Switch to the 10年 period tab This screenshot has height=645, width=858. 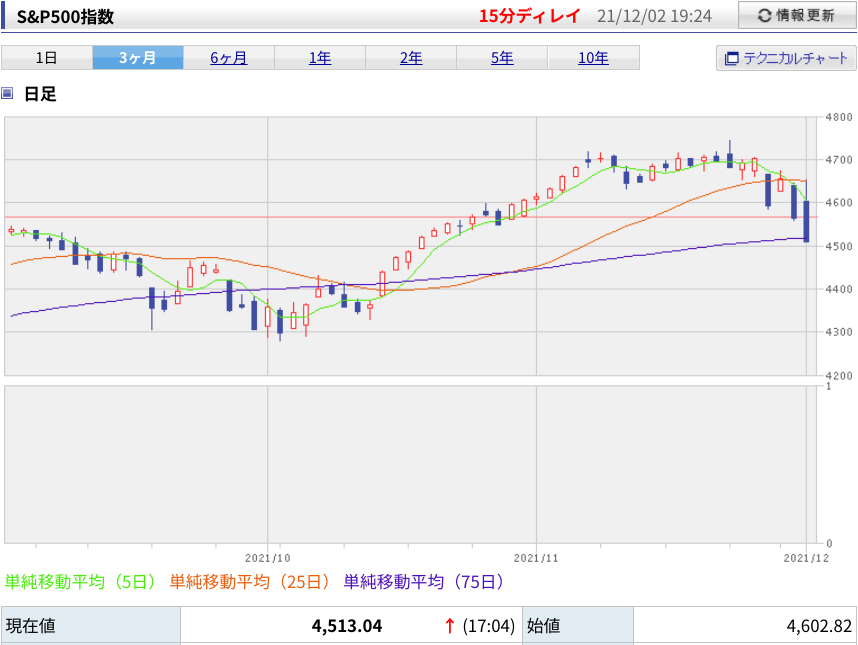[593, 57]
